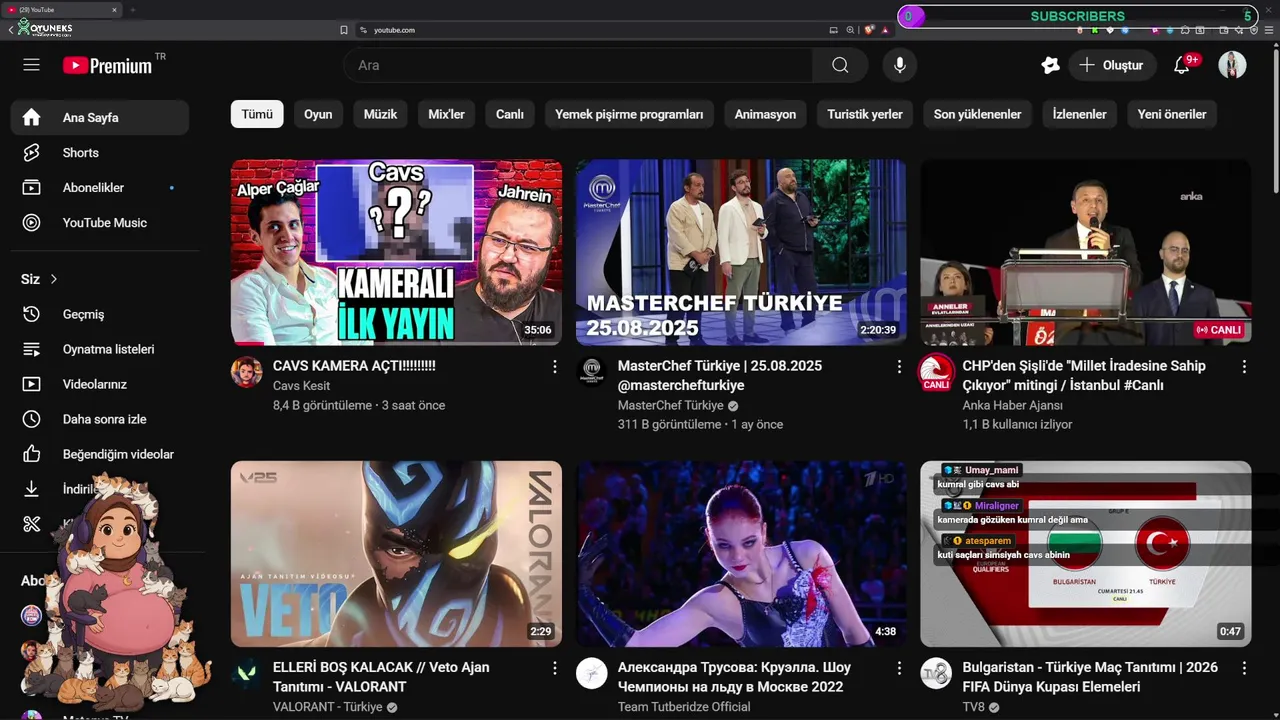Image resolution: width=1280 pixels, height=720 pixels.
Task: Open Beğendiğim videolar in sidebar
Action: 100,454
